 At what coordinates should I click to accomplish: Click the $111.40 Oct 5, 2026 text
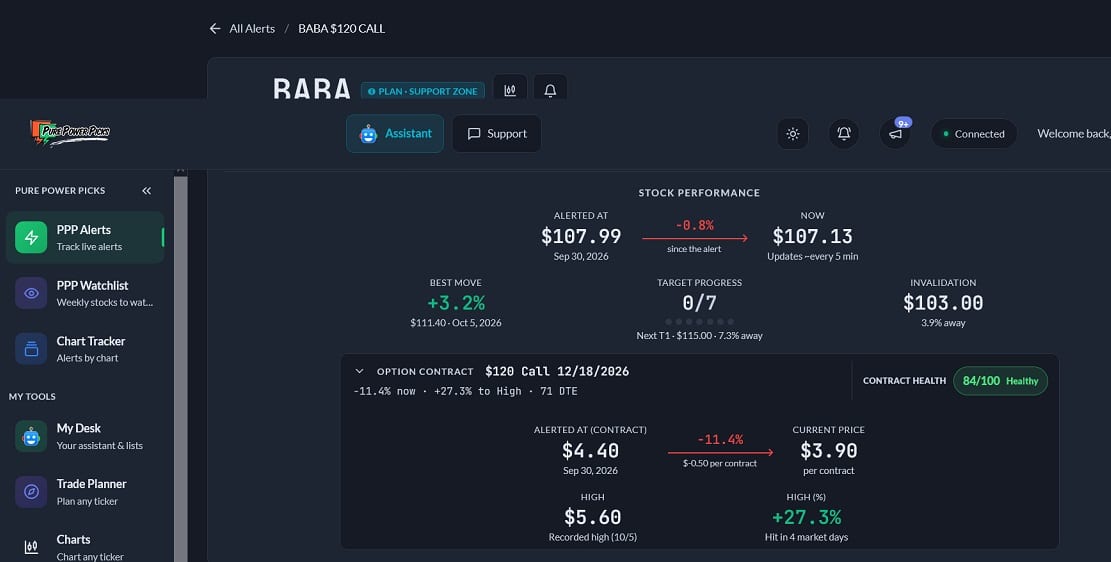(456, 322)
